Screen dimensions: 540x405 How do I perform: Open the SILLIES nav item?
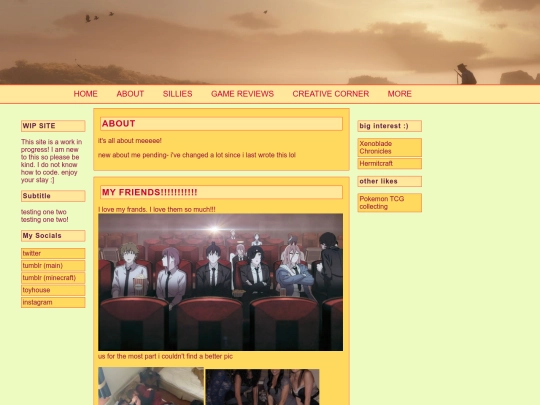pos(177,94)
